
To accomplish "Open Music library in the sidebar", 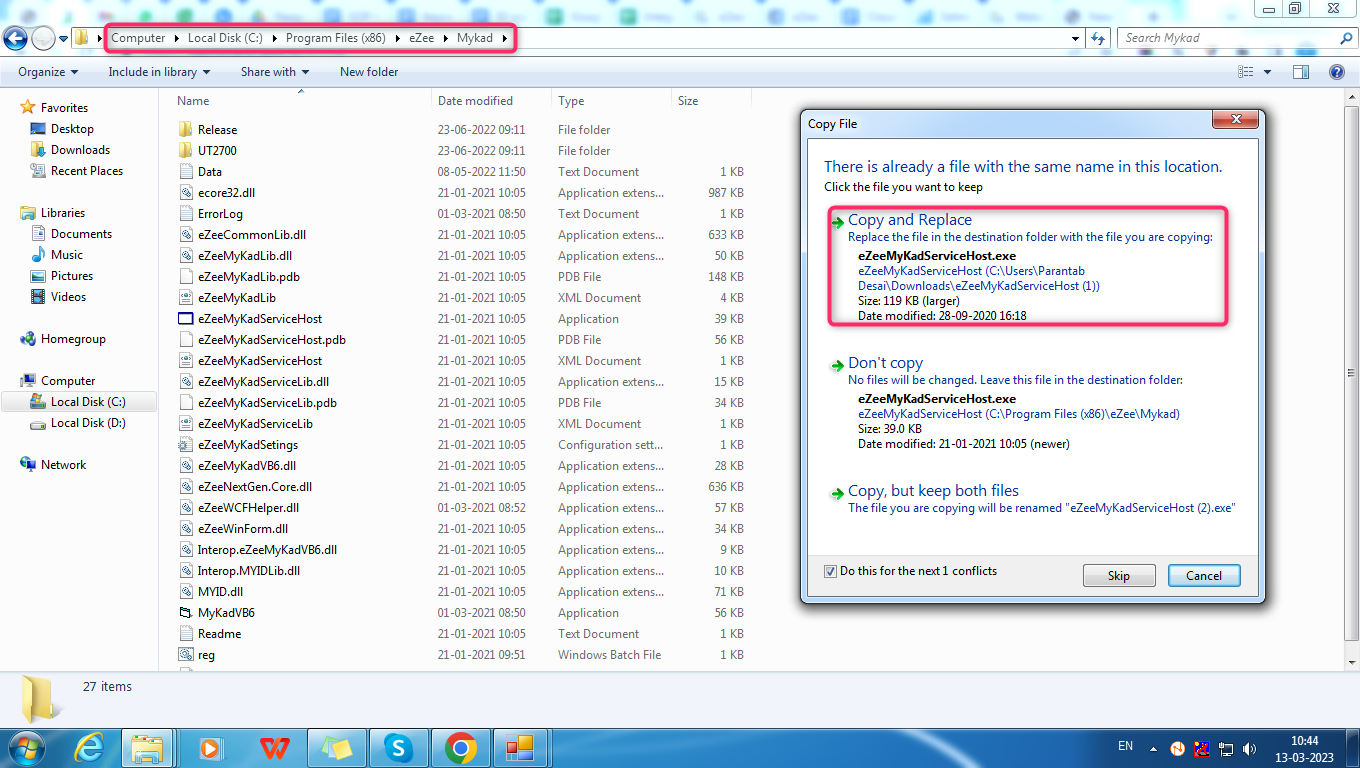I will coord(67,255).
